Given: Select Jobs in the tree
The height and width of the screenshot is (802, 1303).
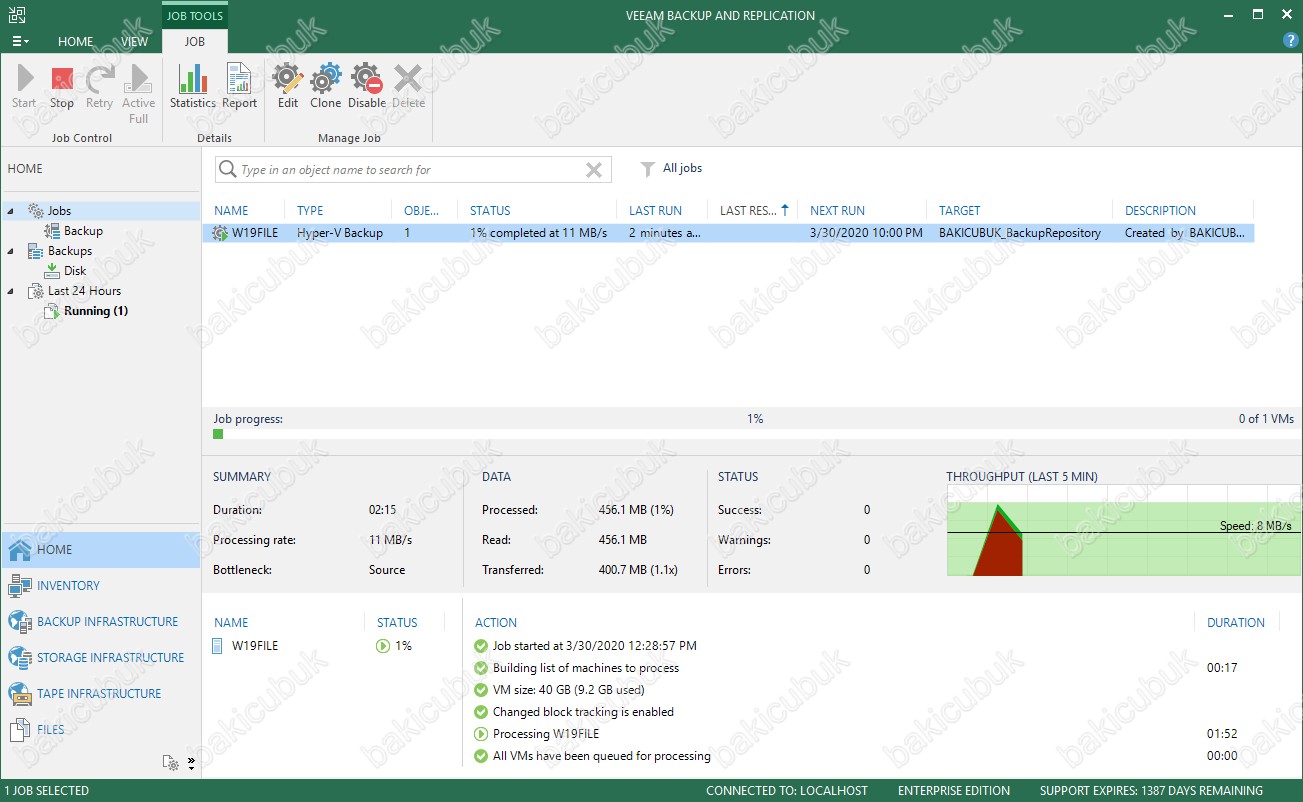Looking at the screenshot, I should (59, 211).
